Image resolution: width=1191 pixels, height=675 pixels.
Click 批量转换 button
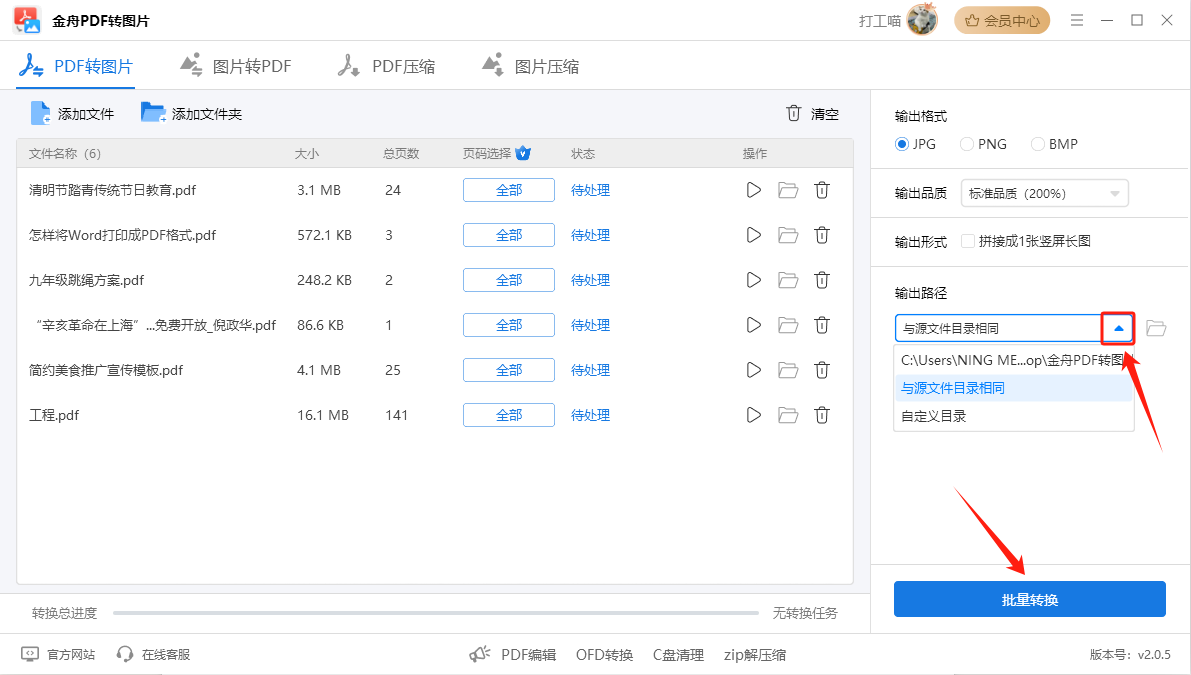pos(1029,599)
